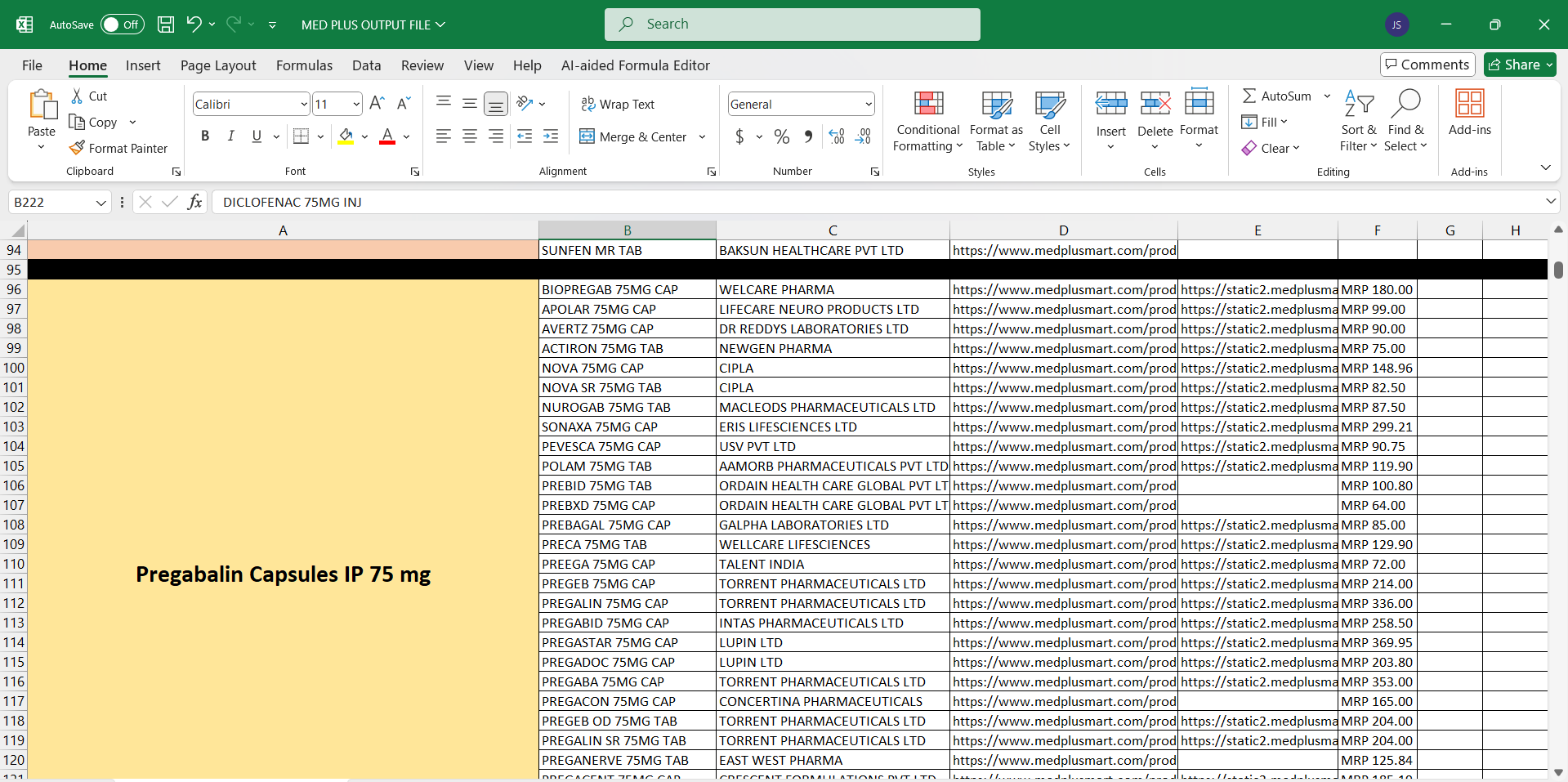Turn on the AutoSave switch
Image resolution: width=1568 pixels, height=782 pixels.
click(123, 25)
